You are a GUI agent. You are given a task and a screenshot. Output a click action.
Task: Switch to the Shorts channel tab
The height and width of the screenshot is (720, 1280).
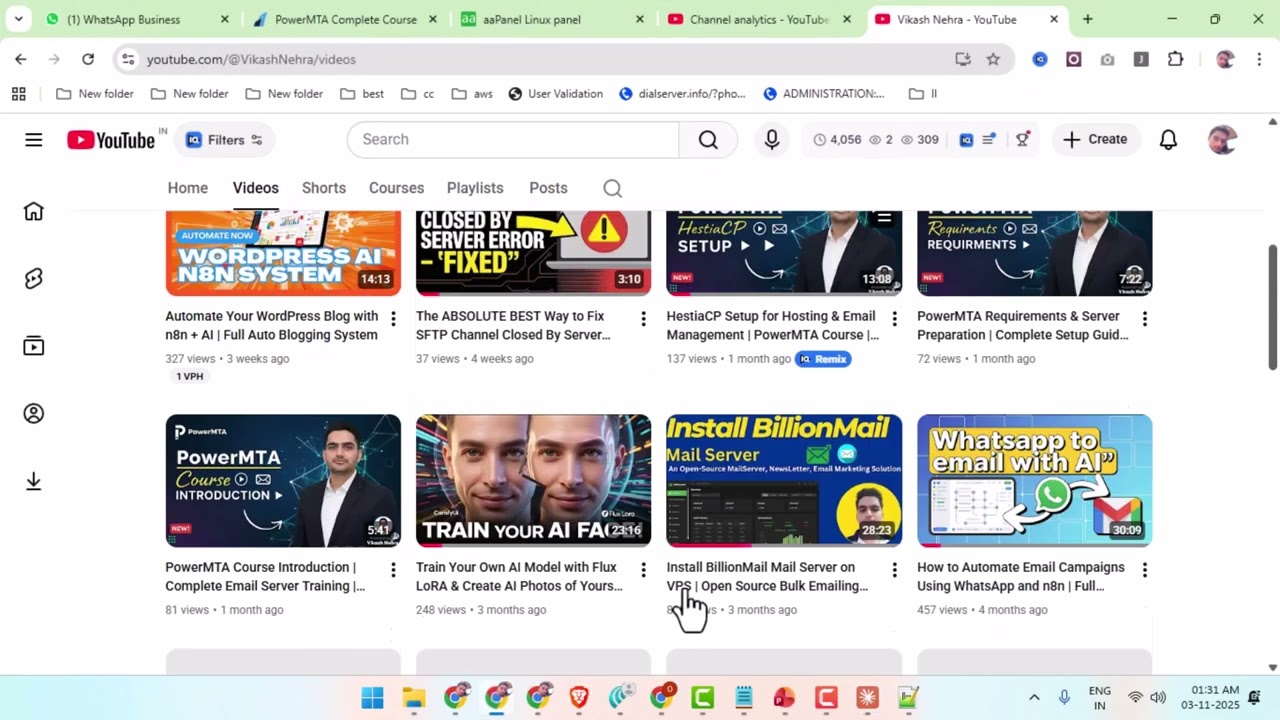(324, 188)
